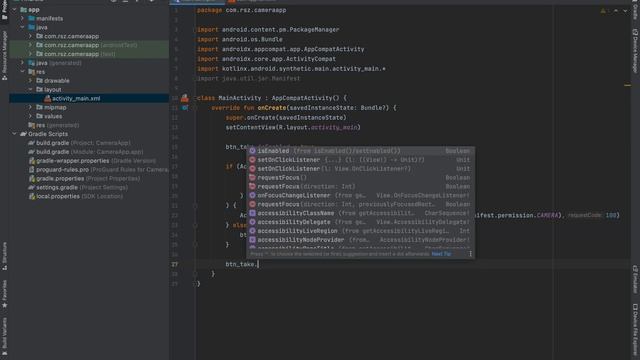
Task: Collapse the app module node
Action: click(15, 9)
